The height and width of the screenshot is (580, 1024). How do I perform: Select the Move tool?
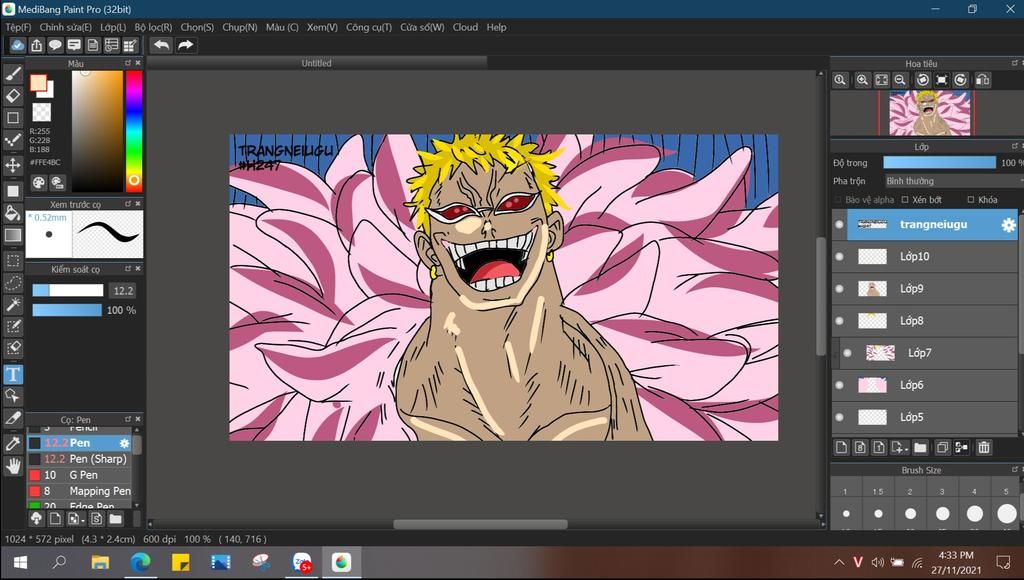13,164
